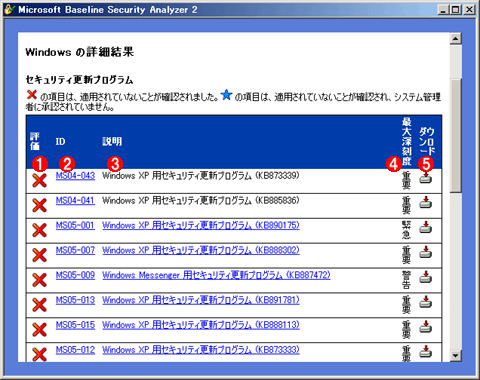Viewport: 480px width, 380px height.
Task: Click red X rating icon beside MS05-001
Action: coord(39,230)
